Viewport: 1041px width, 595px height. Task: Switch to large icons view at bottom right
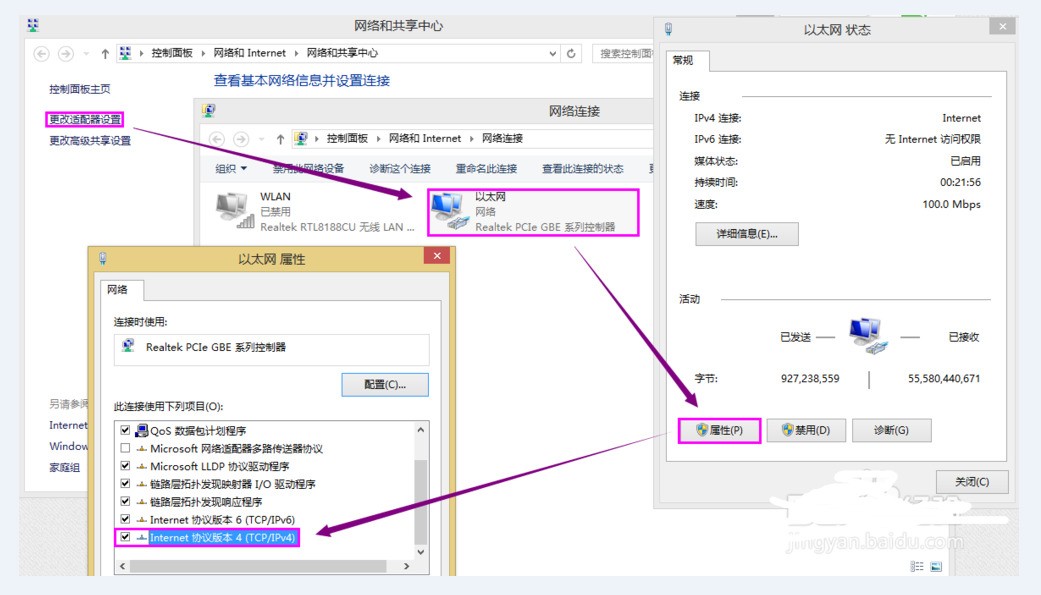tap(934, 565)
